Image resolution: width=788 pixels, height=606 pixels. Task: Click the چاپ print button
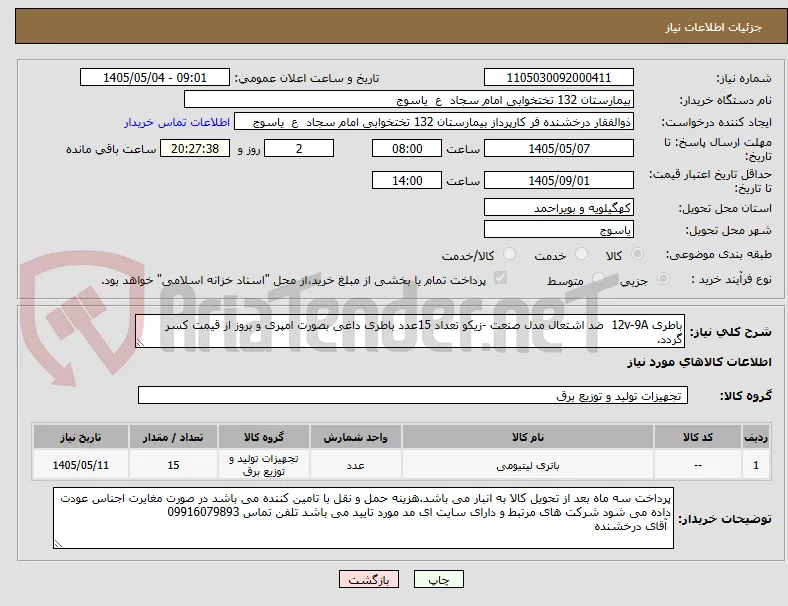(x=439, y=579)
